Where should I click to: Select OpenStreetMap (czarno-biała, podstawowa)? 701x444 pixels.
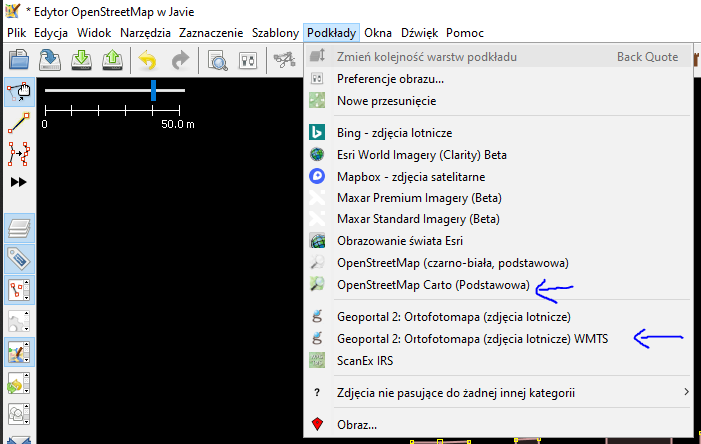click(498, 263)
